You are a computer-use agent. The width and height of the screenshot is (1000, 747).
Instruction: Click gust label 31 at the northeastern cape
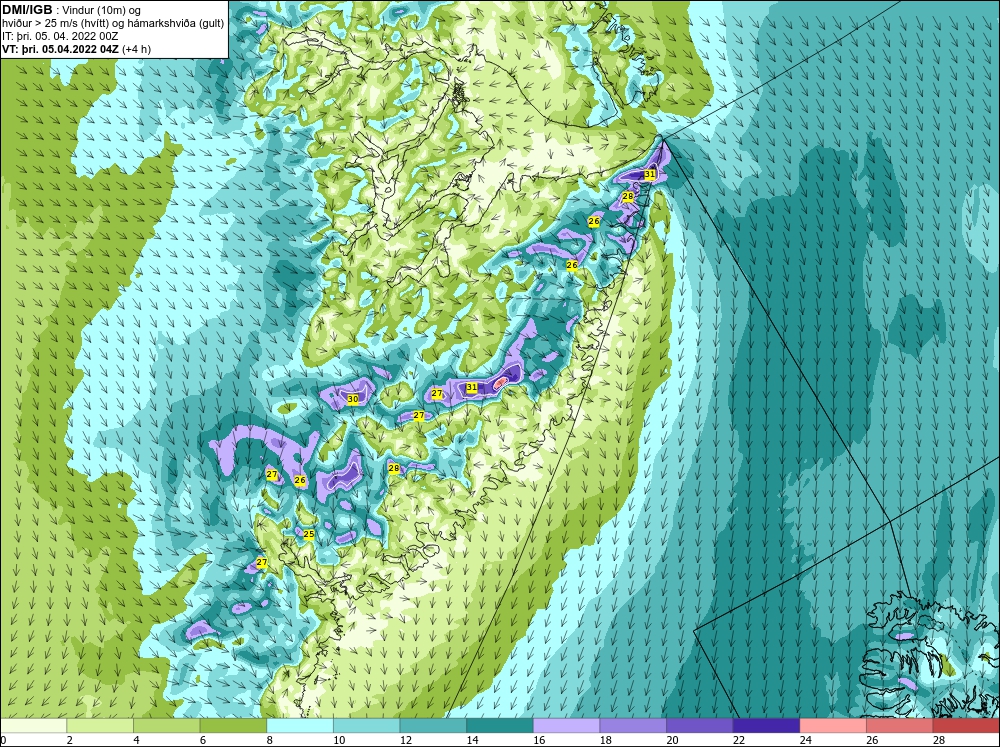click(650, 174)
